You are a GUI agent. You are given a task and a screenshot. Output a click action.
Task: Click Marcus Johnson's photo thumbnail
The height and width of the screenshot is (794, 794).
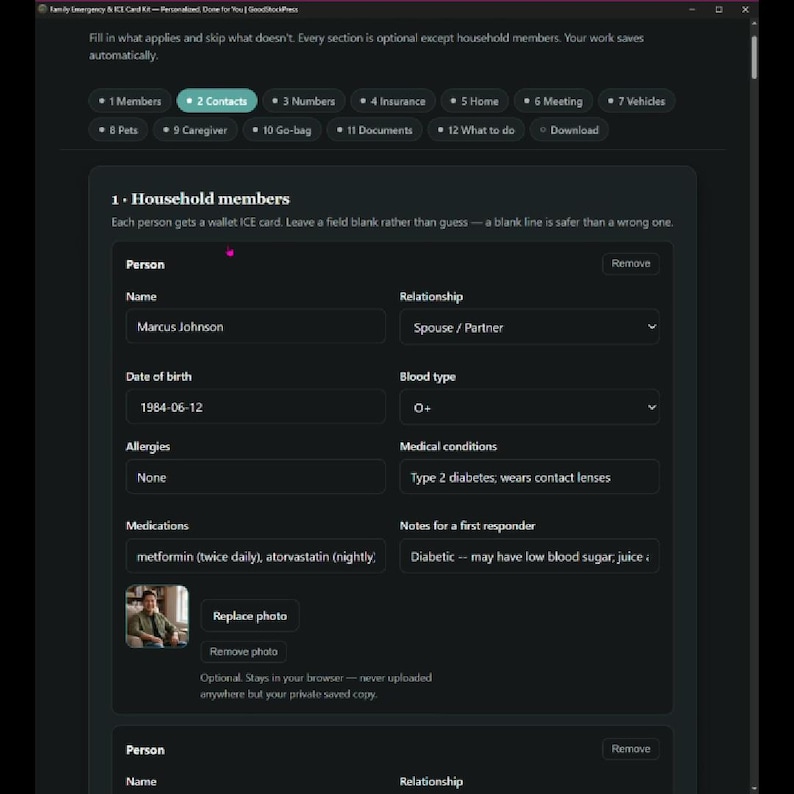click(157, 616)
